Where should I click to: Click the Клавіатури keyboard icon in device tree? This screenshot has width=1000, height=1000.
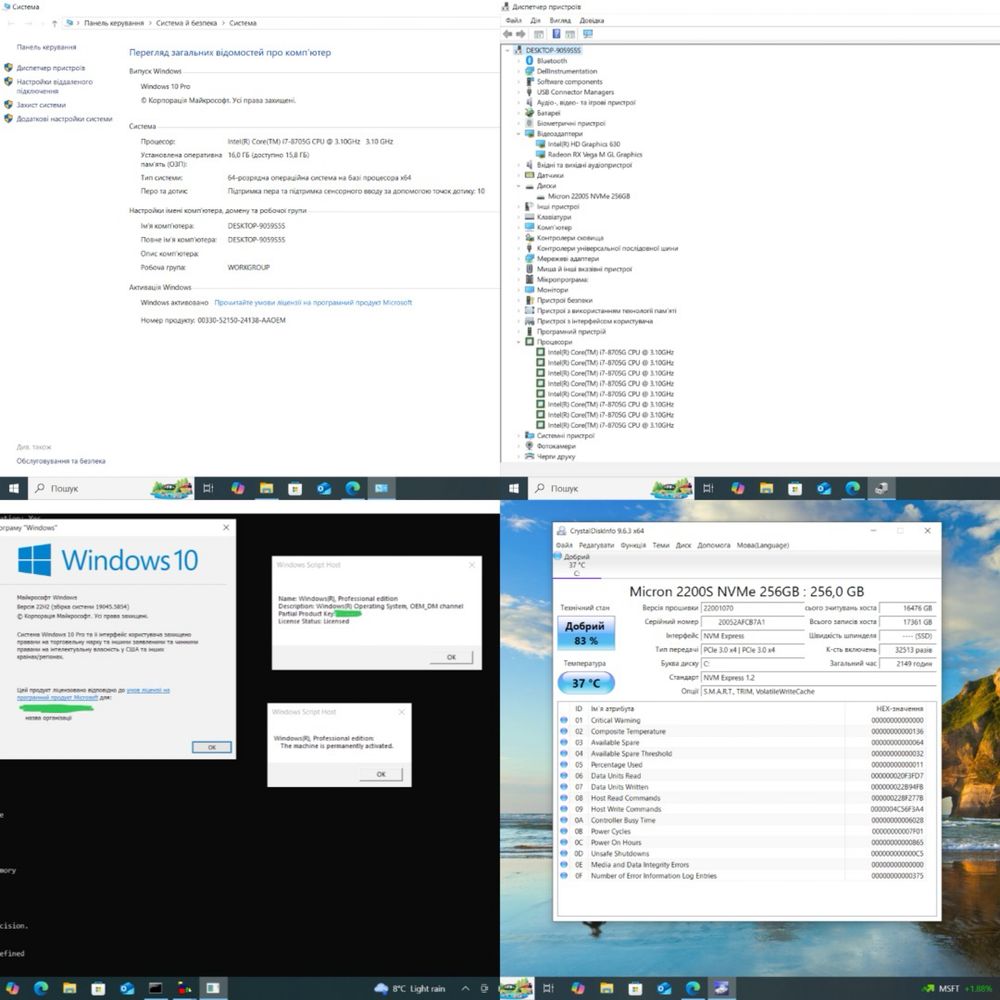click(529, 217)
